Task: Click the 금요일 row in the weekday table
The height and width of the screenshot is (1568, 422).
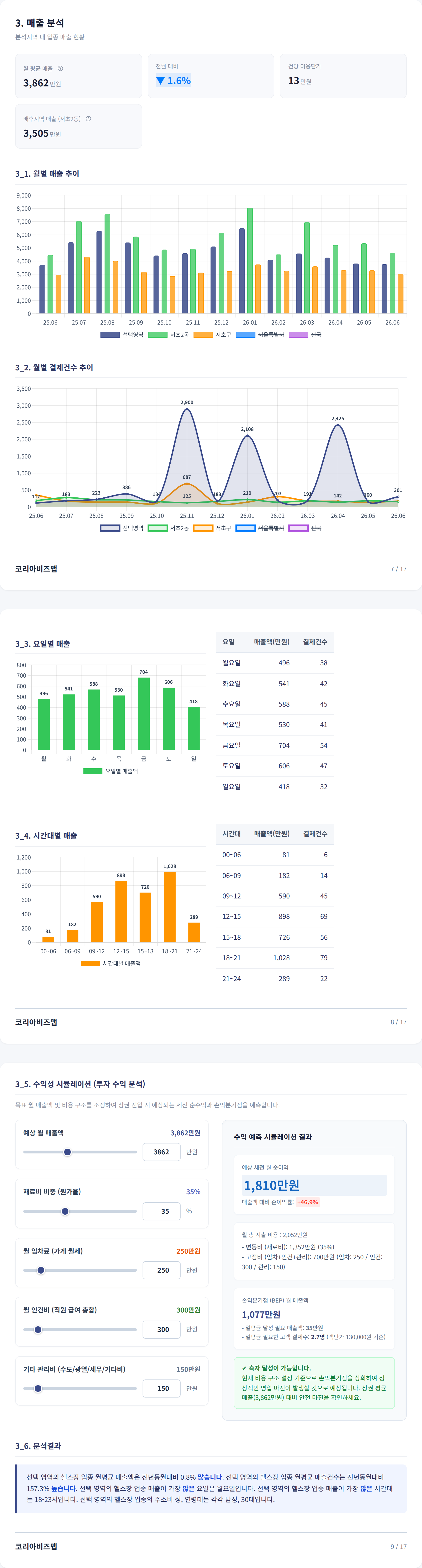Action: click(x=275, y=746)
